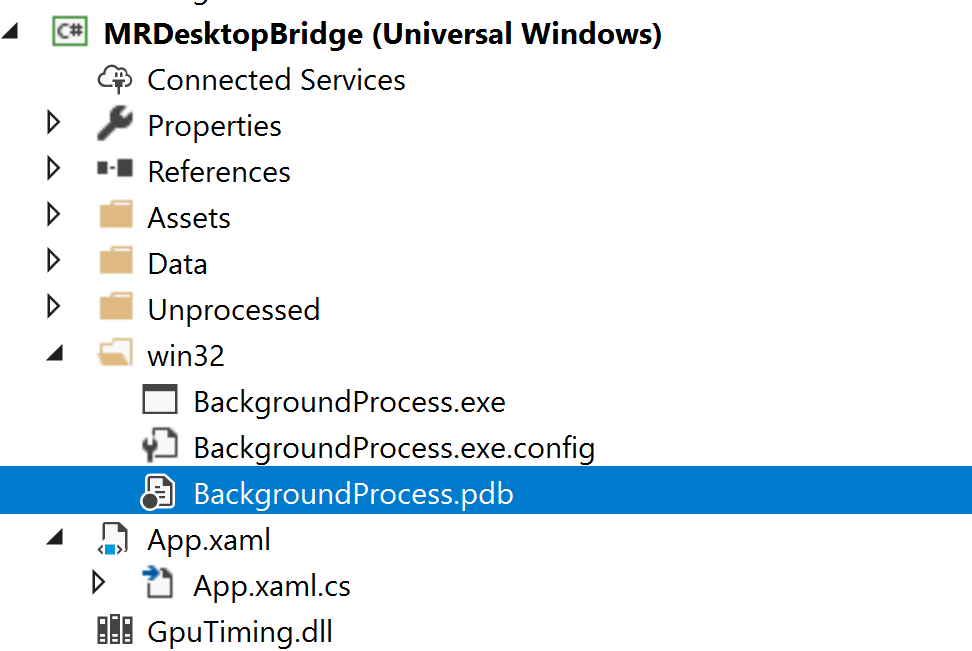Click the App.xaml file icon

[113, 541]
